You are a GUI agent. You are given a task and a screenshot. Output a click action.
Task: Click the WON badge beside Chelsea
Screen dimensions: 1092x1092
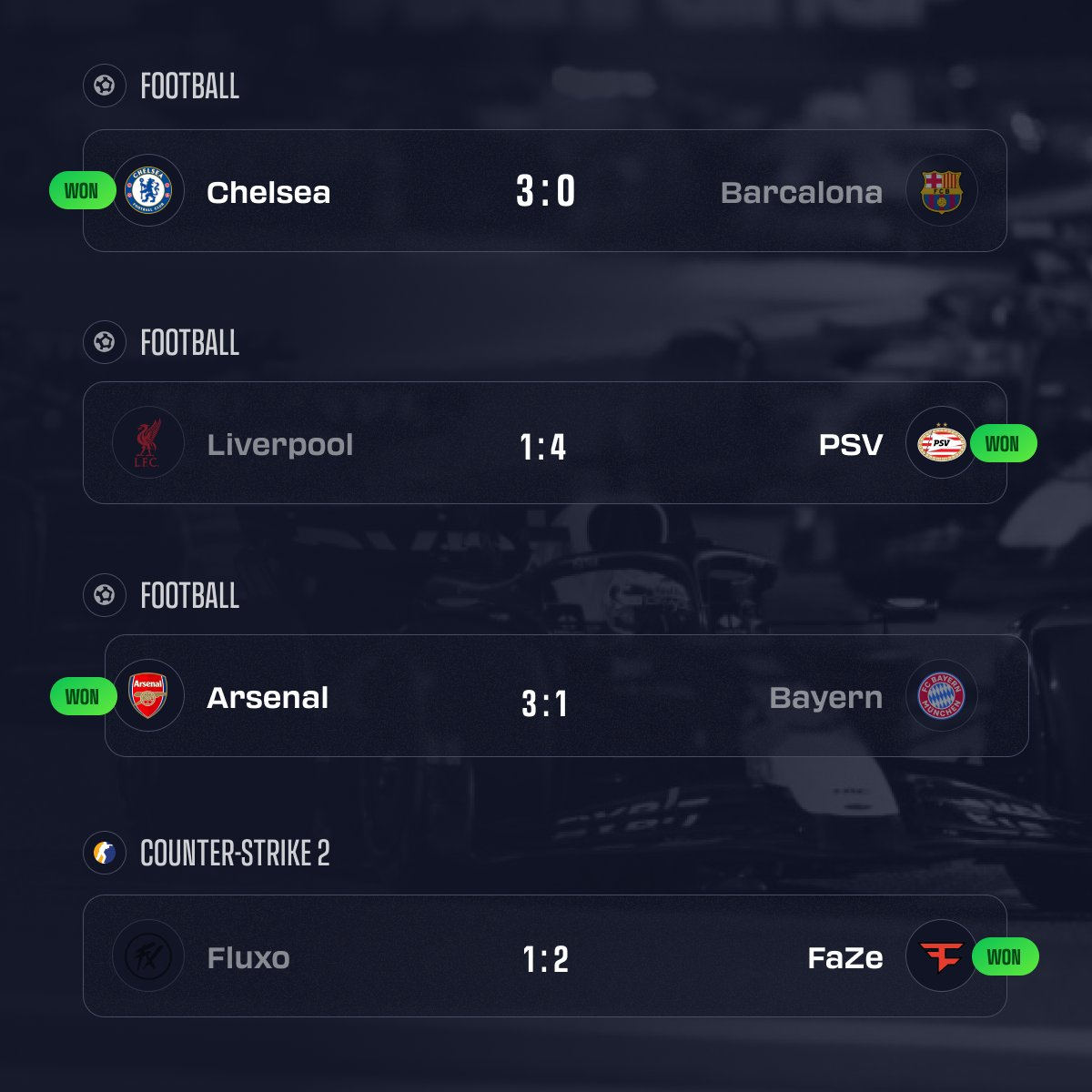click(81, 191)
